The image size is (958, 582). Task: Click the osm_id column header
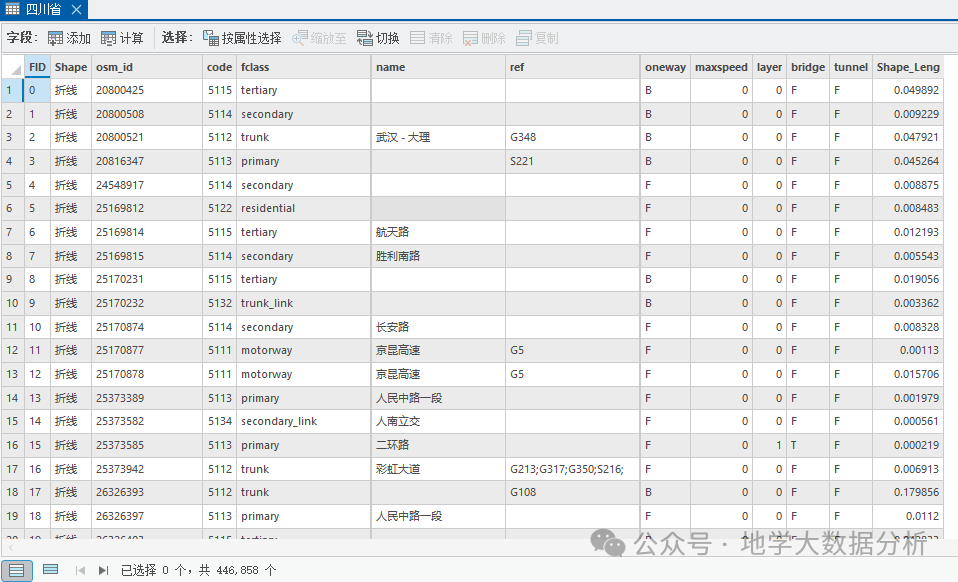147,67
